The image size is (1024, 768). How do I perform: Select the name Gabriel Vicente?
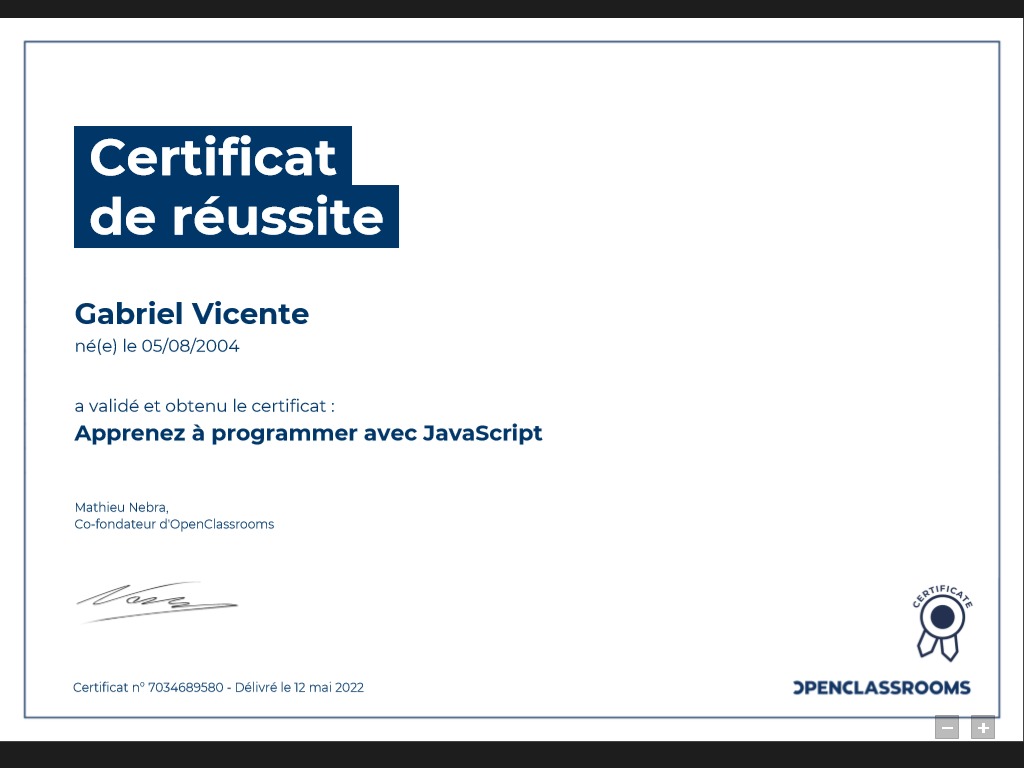point(192,314)
